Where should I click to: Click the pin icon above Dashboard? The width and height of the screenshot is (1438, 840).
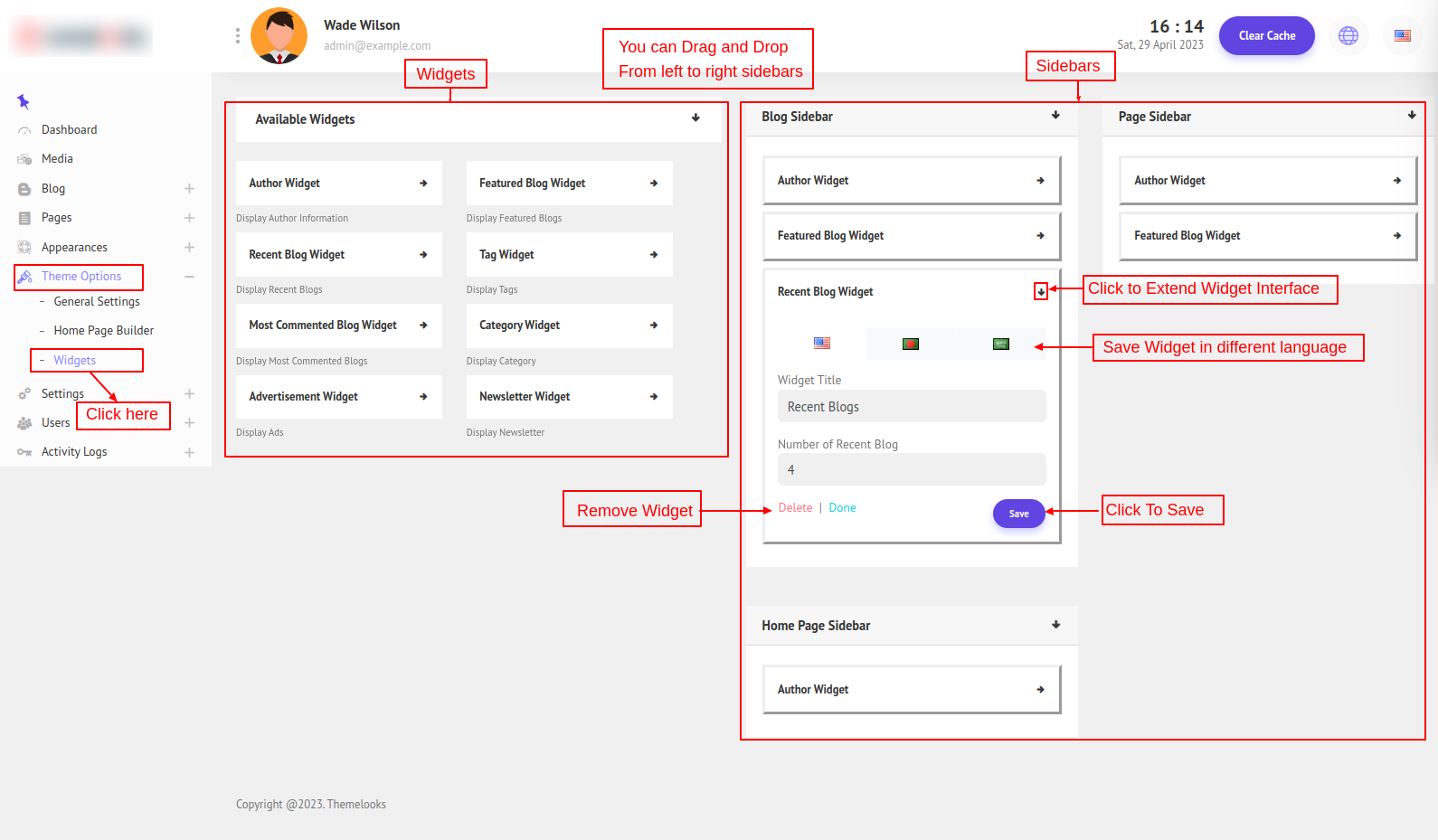pos(24,102)
